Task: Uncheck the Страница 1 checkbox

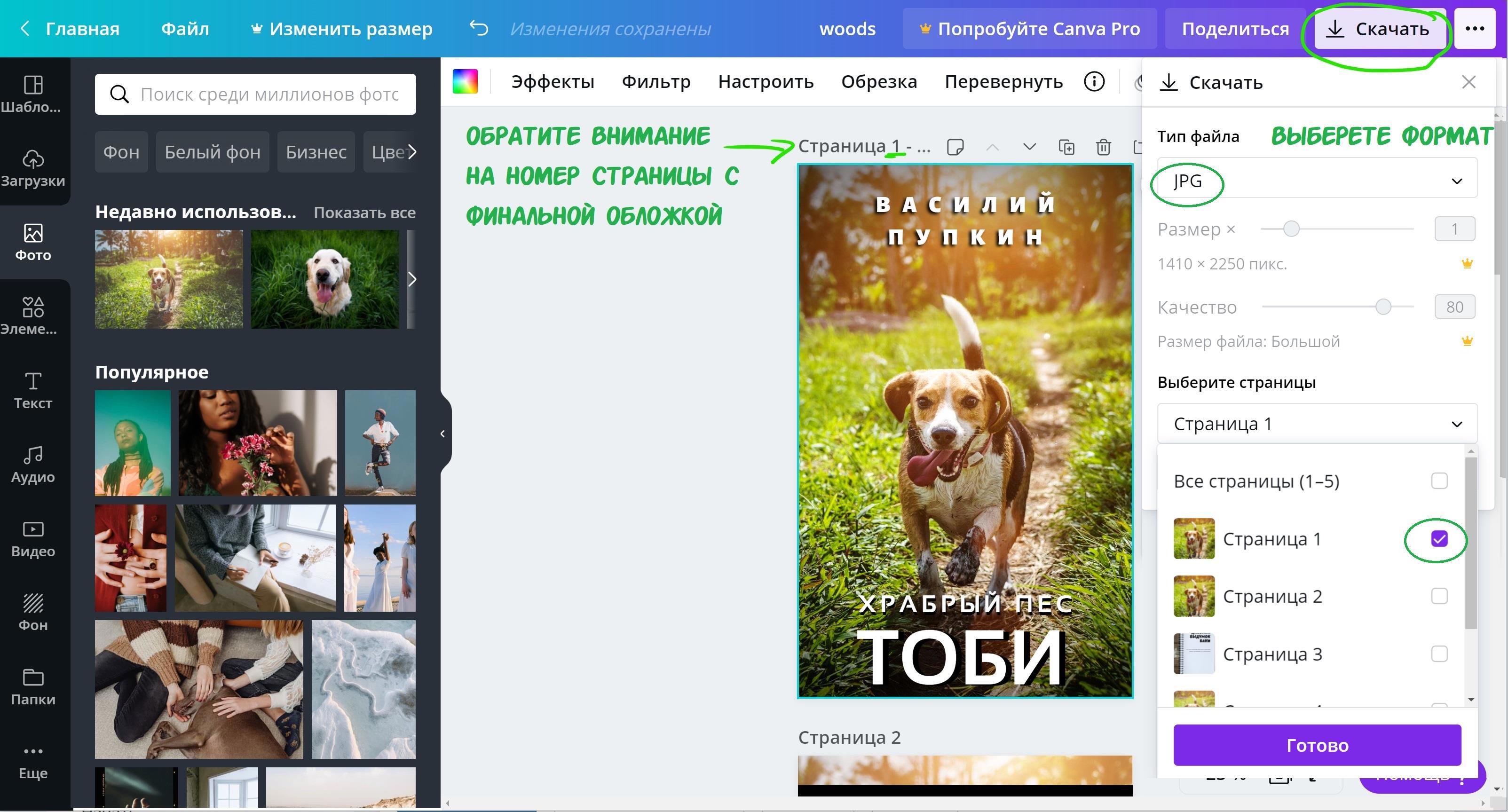Action: pos(1438,539)
